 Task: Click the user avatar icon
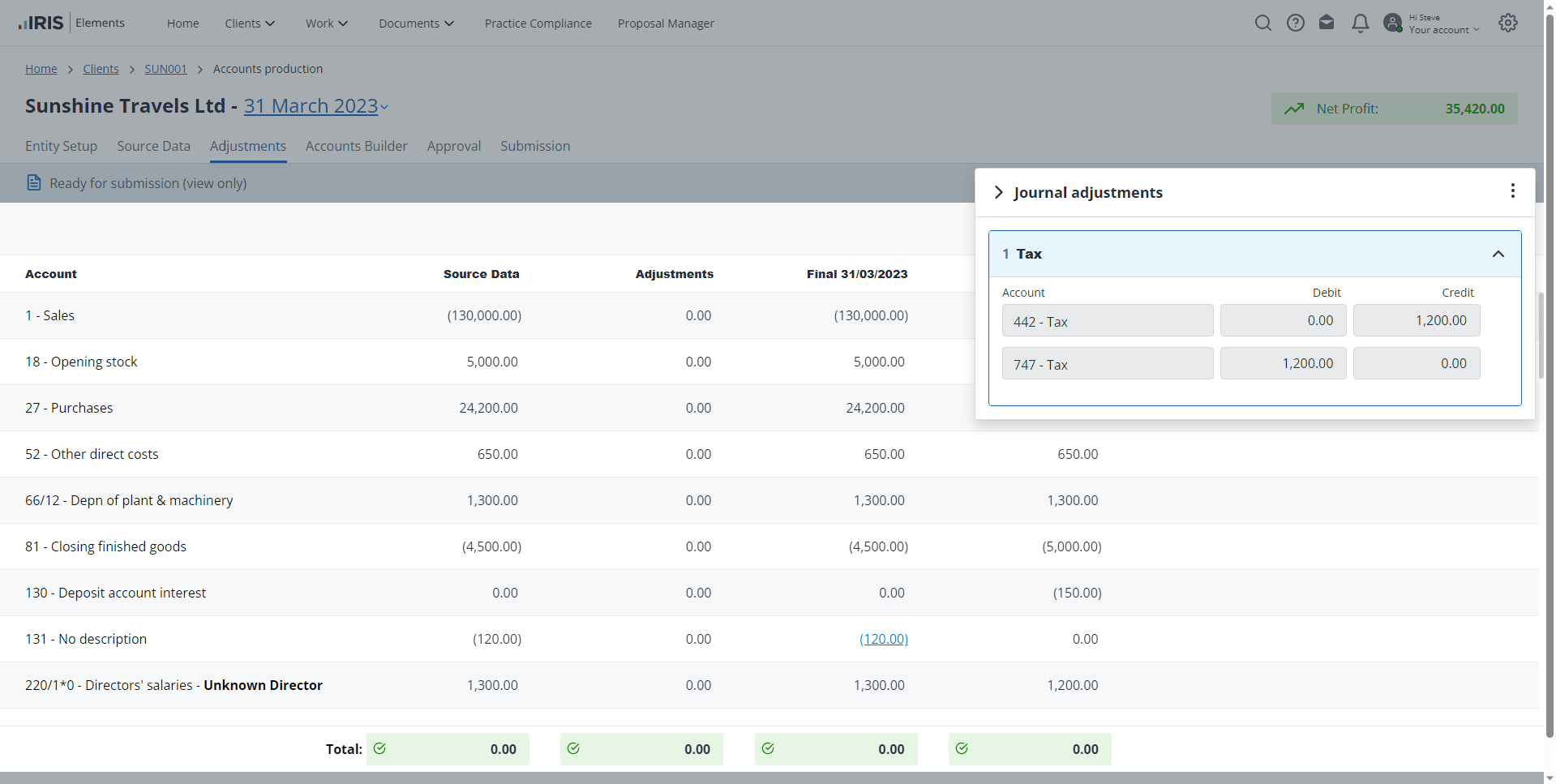pyautogui.click(x=1393, y=23)
